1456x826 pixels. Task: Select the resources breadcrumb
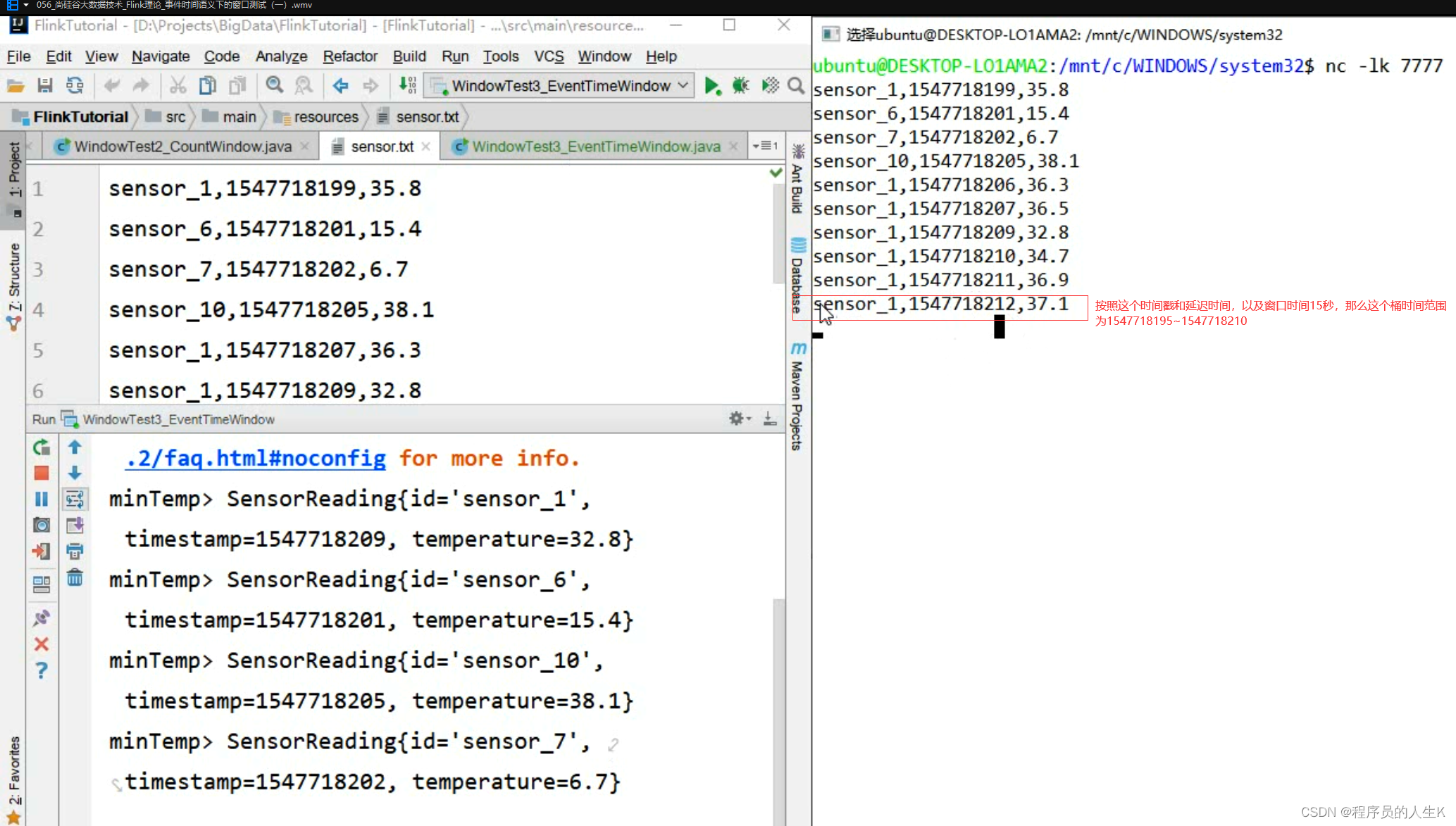325,117
